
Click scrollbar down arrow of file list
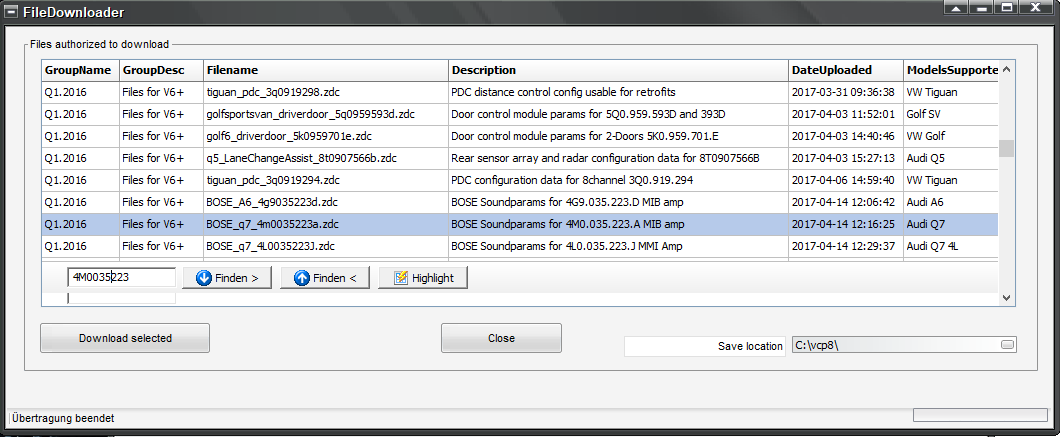point(1007,298)
